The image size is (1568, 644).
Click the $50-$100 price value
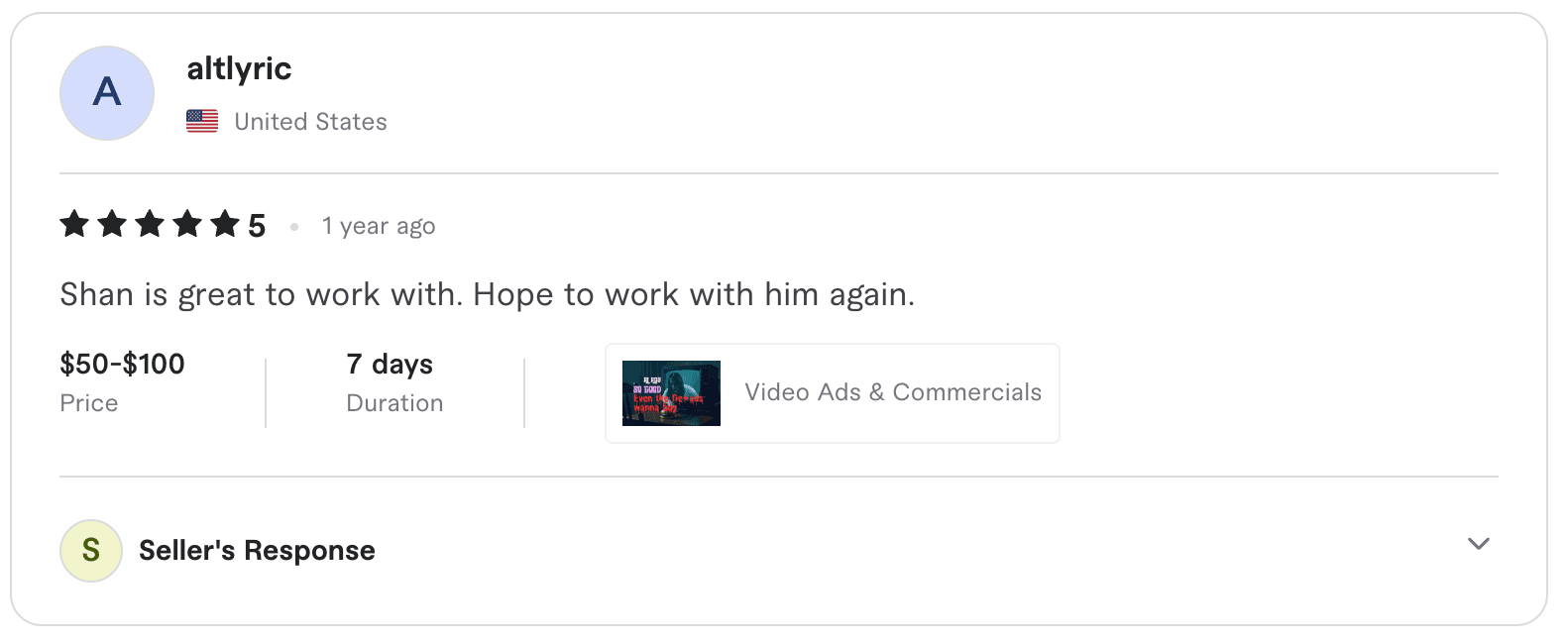click(x=122, y=365)
